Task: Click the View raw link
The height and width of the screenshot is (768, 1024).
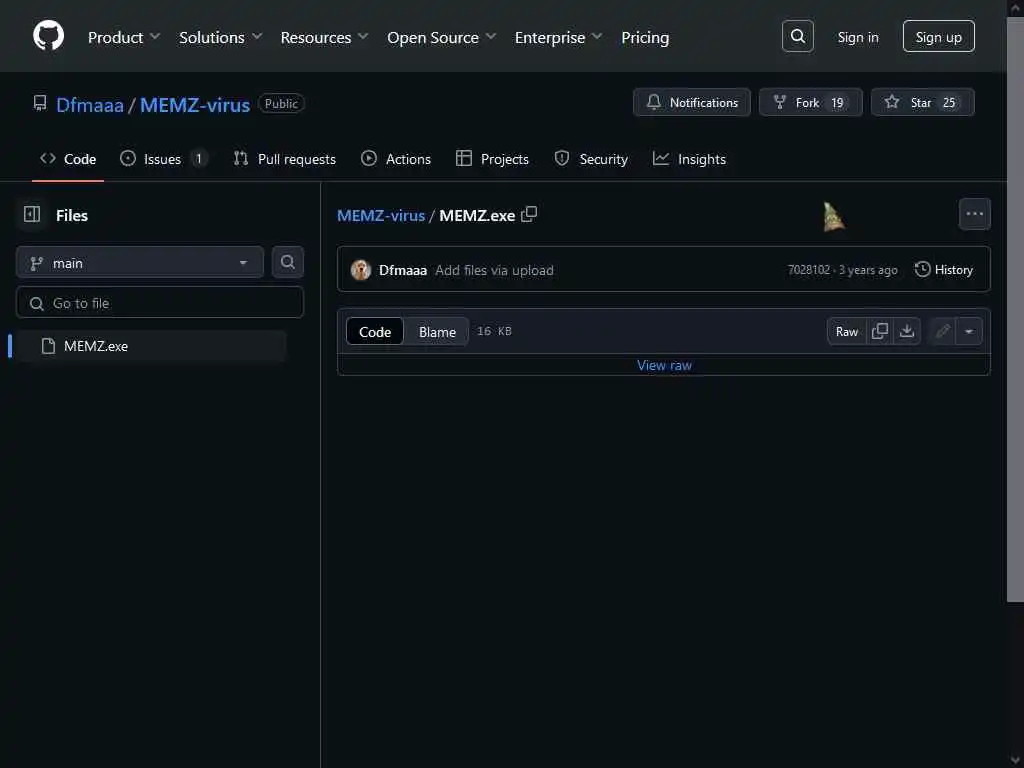Action: (x=664, y=365)
